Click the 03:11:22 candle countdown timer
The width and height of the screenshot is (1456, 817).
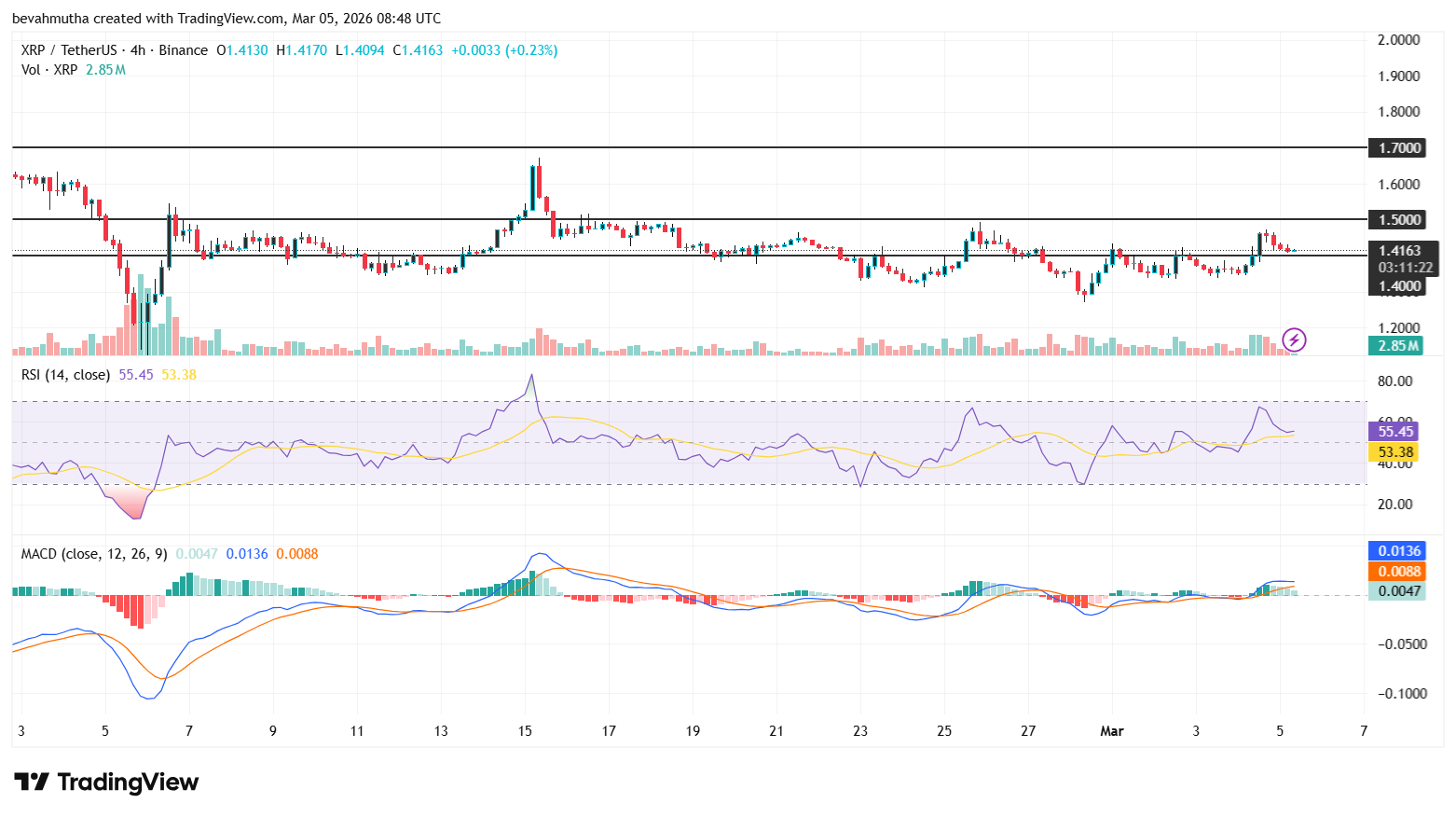pyautogui.click(x=1407, y=267)
